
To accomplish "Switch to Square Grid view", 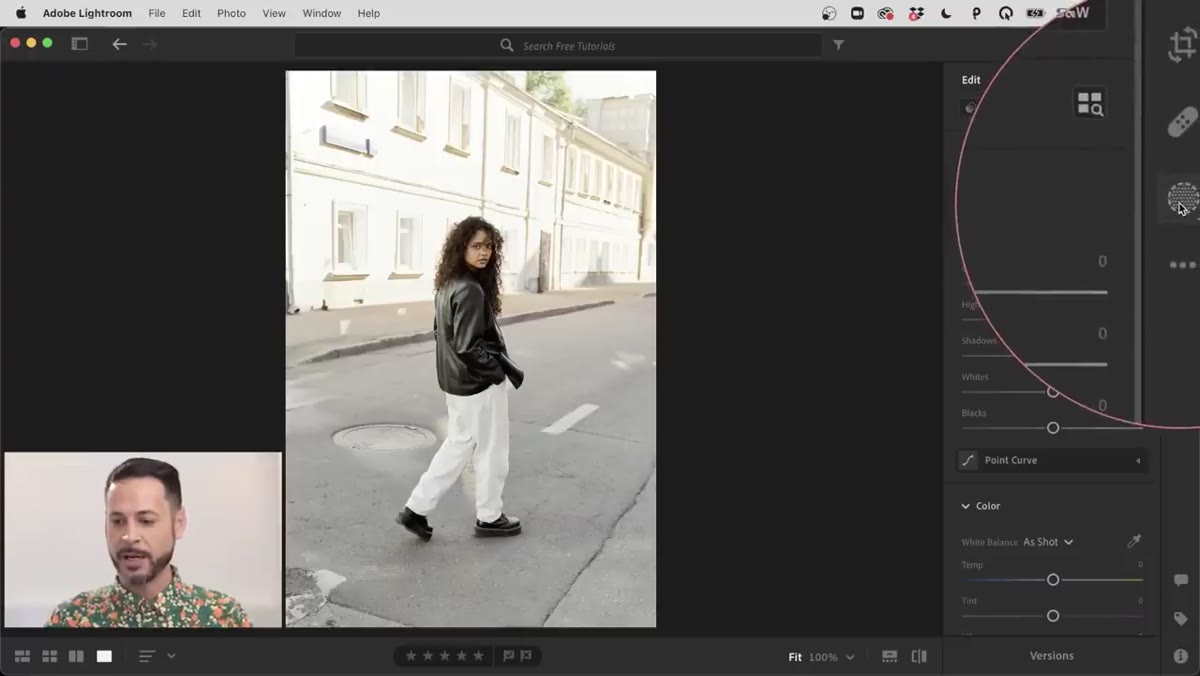I will pos(49,656).
